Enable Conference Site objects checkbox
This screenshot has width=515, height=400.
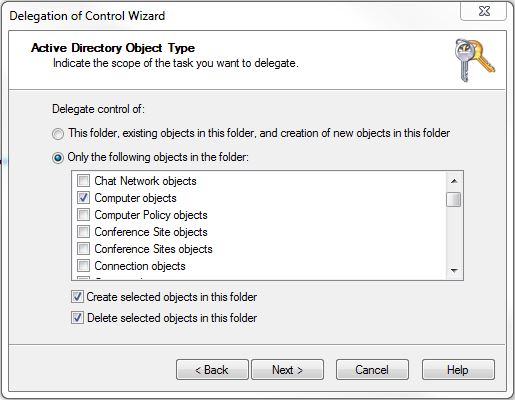point(83,232)
